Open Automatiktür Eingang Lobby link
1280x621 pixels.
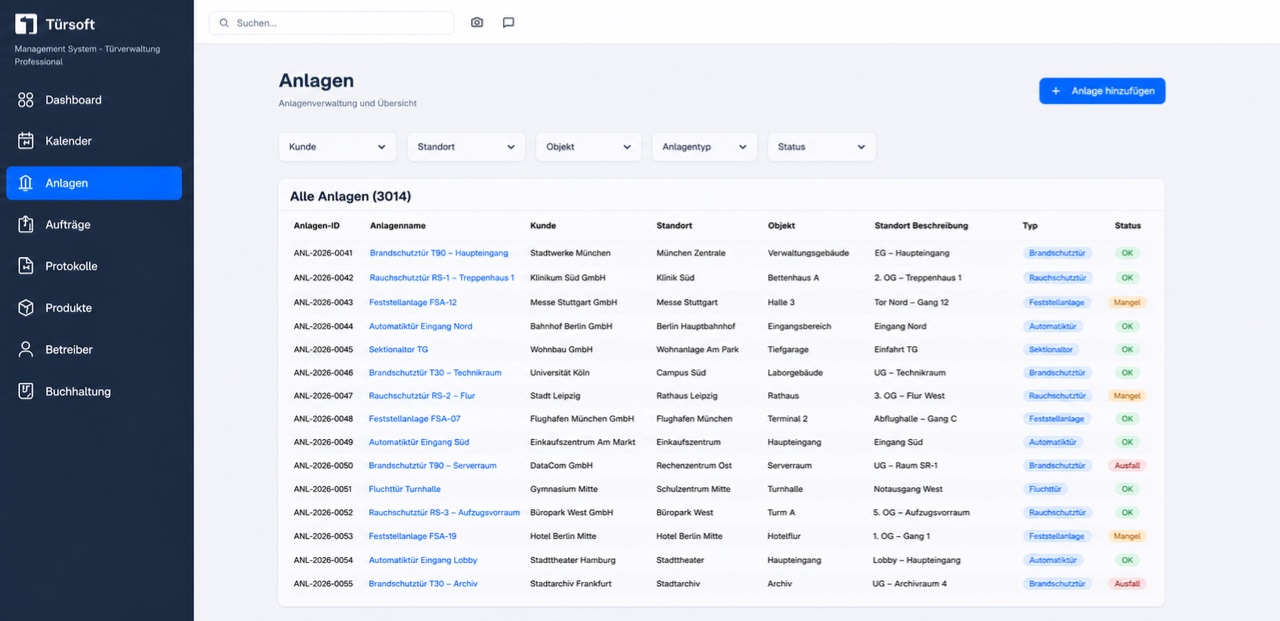tap(423, 560)
